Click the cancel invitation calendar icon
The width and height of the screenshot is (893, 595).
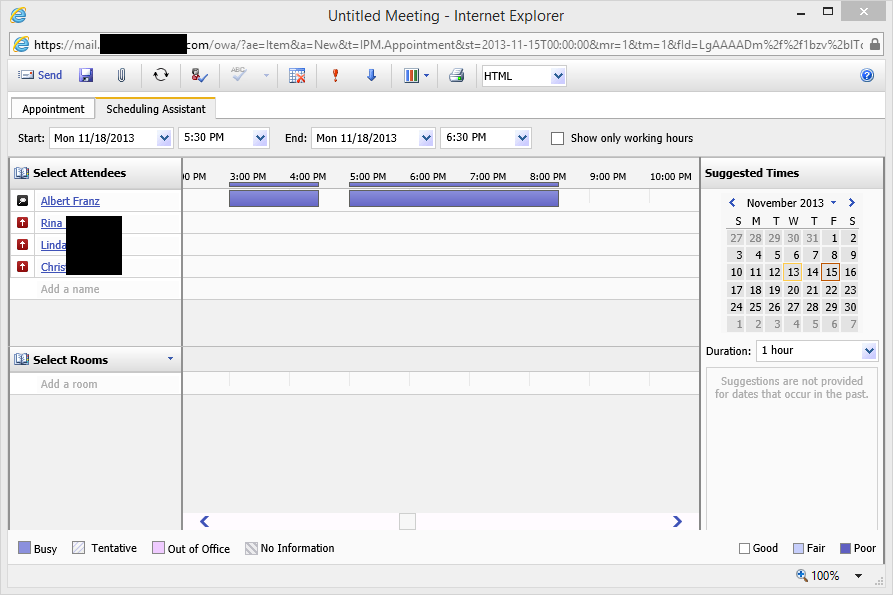297,75
